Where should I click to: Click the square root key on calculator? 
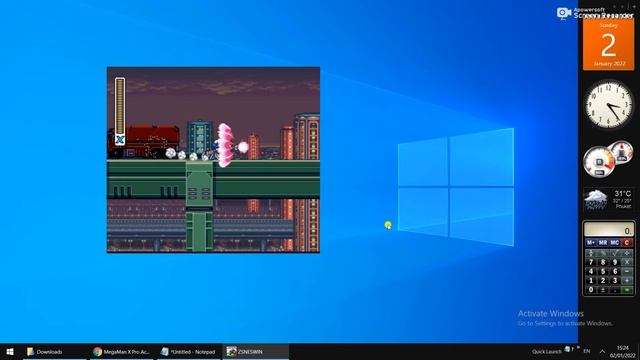click(x=615, y=253)
